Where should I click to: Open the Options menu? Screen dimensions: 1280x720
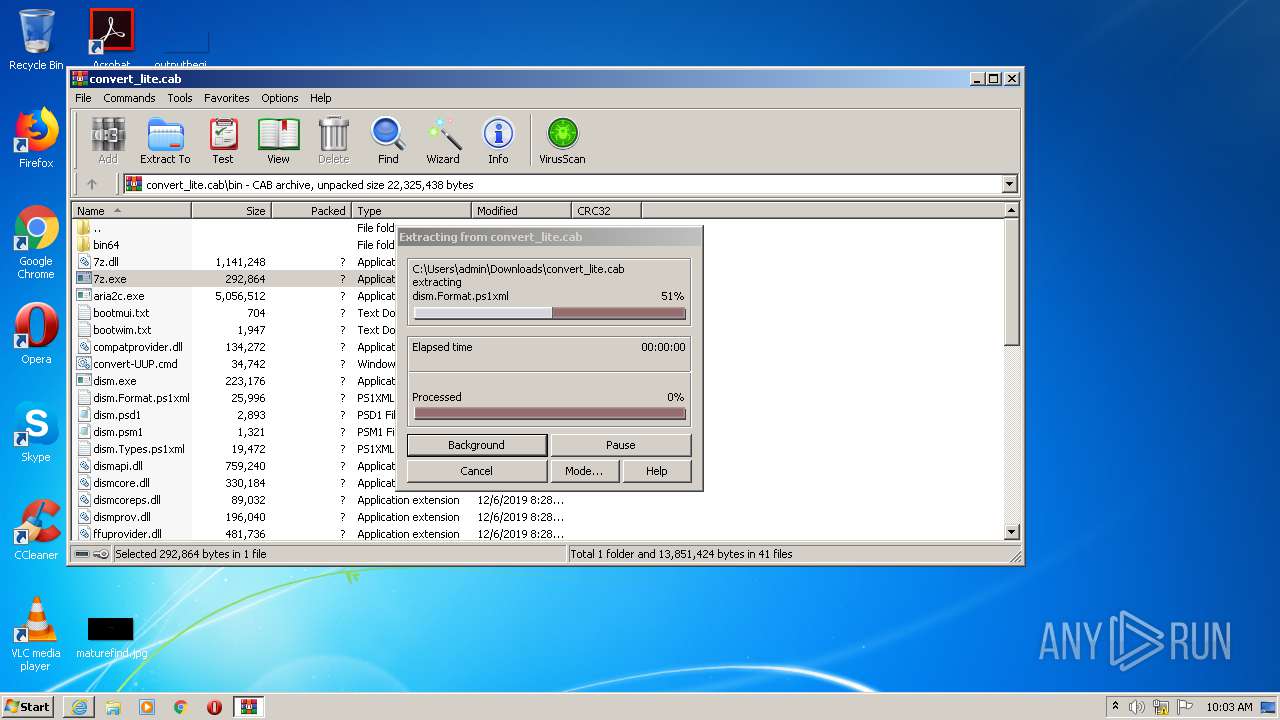pyautogui.click(x=280, y=98)
